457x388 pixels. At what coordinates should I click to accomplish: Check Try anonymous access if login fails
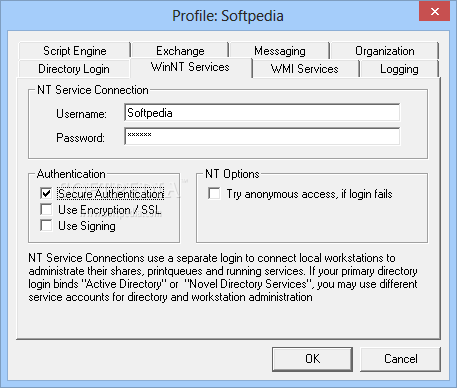click(x=214, y=193)
